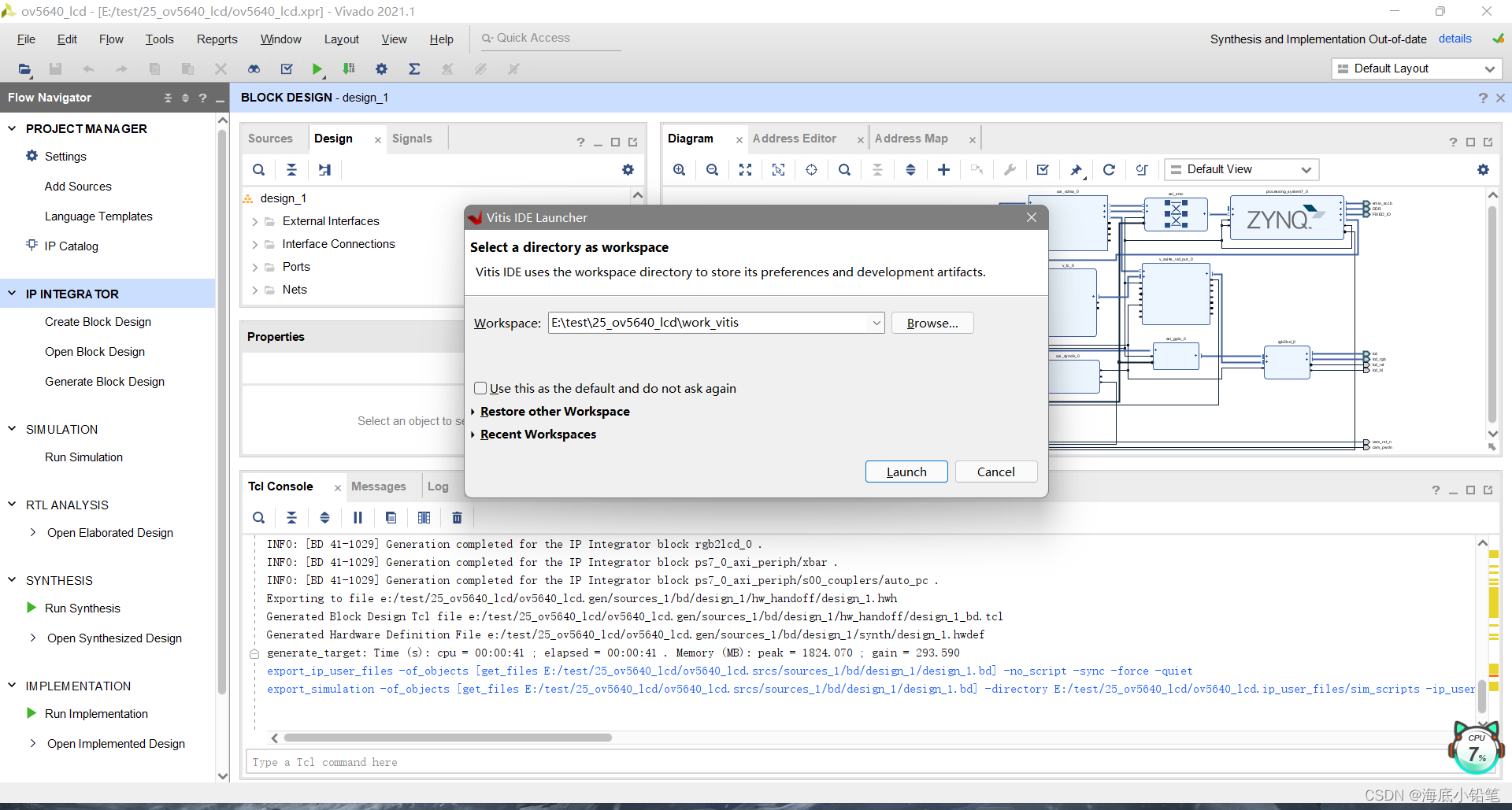The height and width of the screenshot is (810, 1512).
Task: Click the wrench icon in the Diagram toolbar
Action: pos(1010,169)
